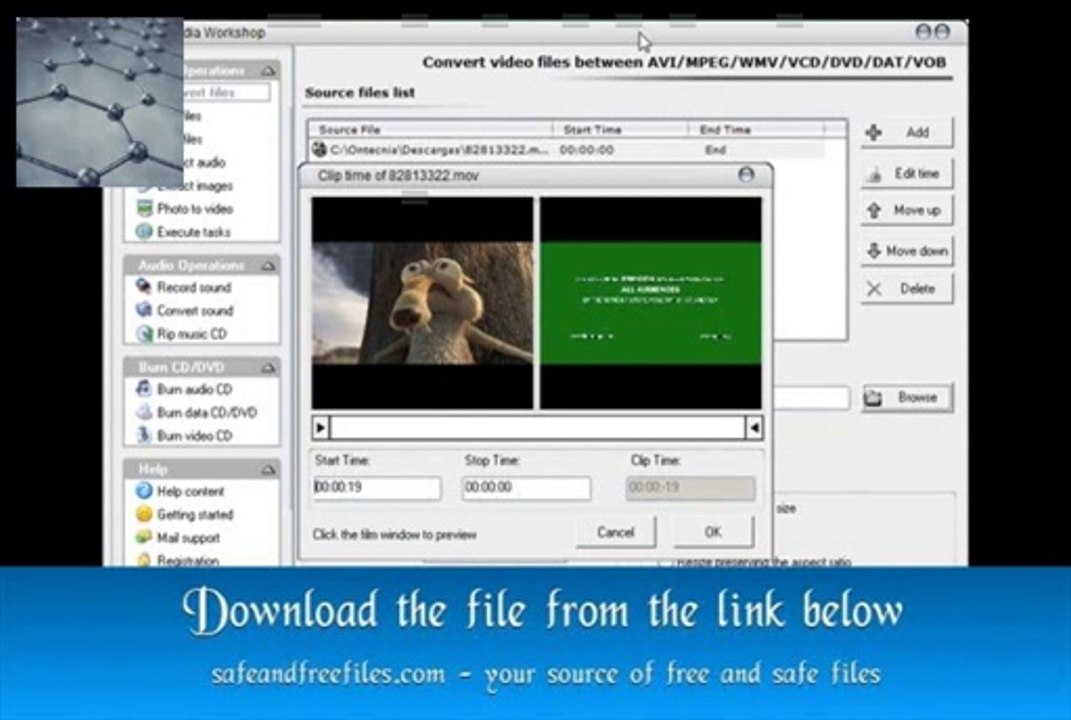Preview the start frame squirrel film window
This screenshot has height=720, width=1071.
[x=422, y=303]
